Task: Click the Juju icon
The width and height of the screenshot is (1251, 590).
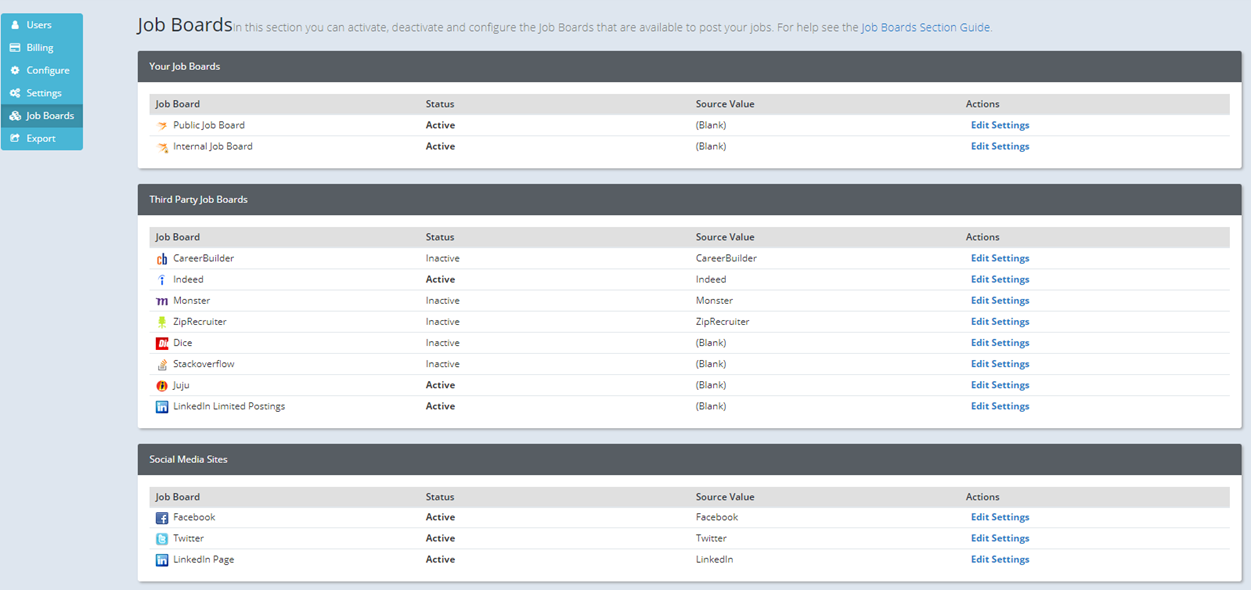Action: tap(162, 384)
